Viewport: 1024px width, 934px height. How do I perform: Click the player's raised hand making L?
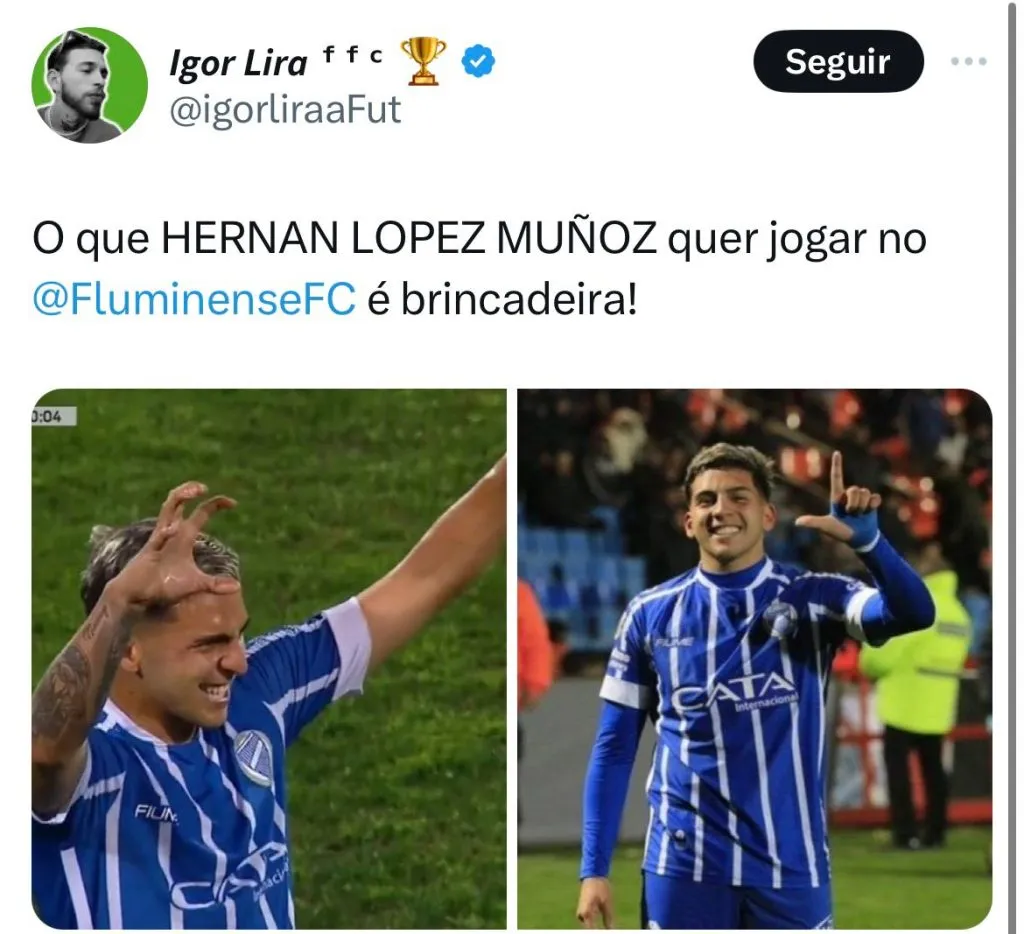coord(842,500)
